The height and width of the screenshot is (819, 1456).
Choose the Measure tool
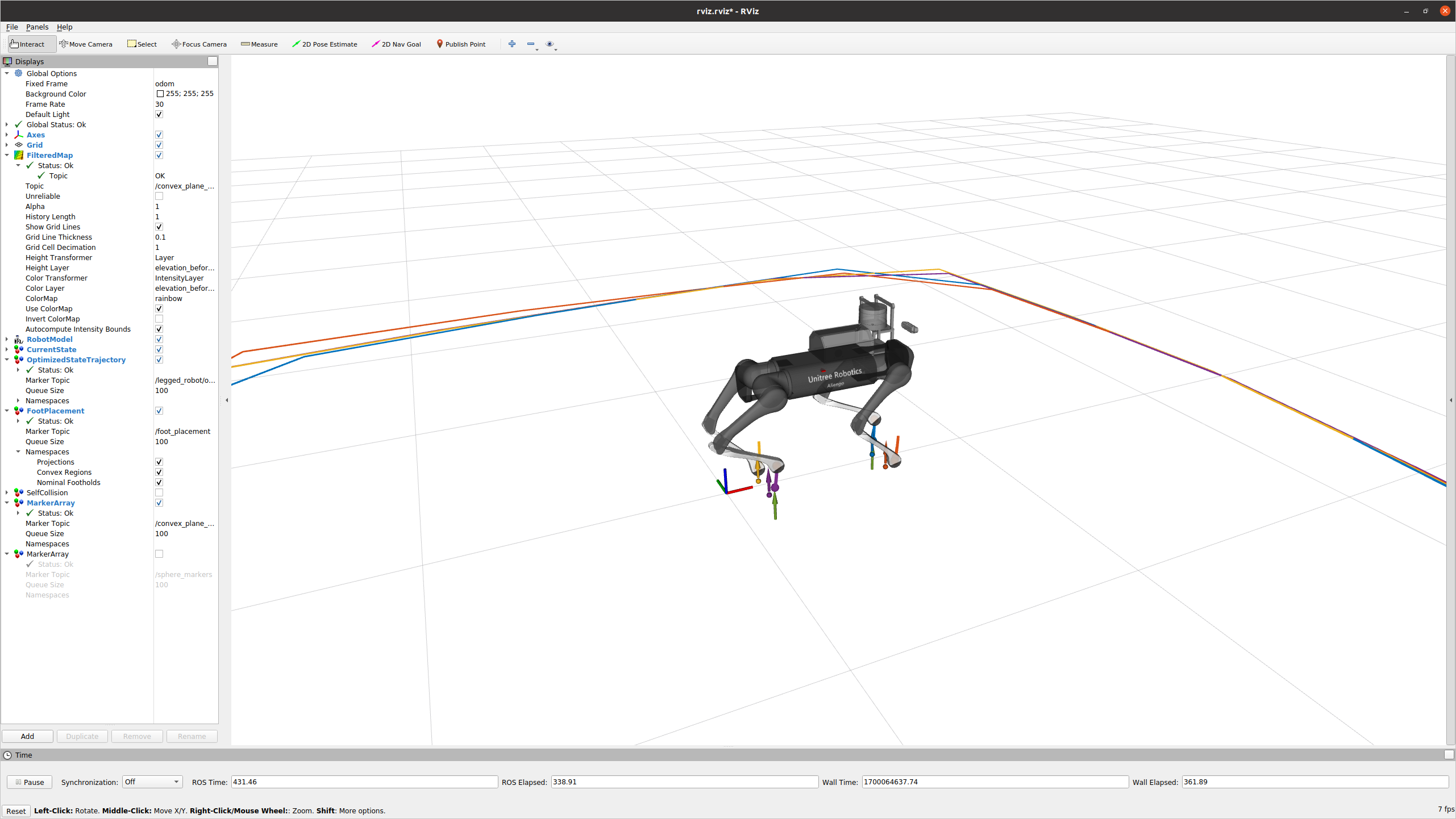(x=259, y=44)
